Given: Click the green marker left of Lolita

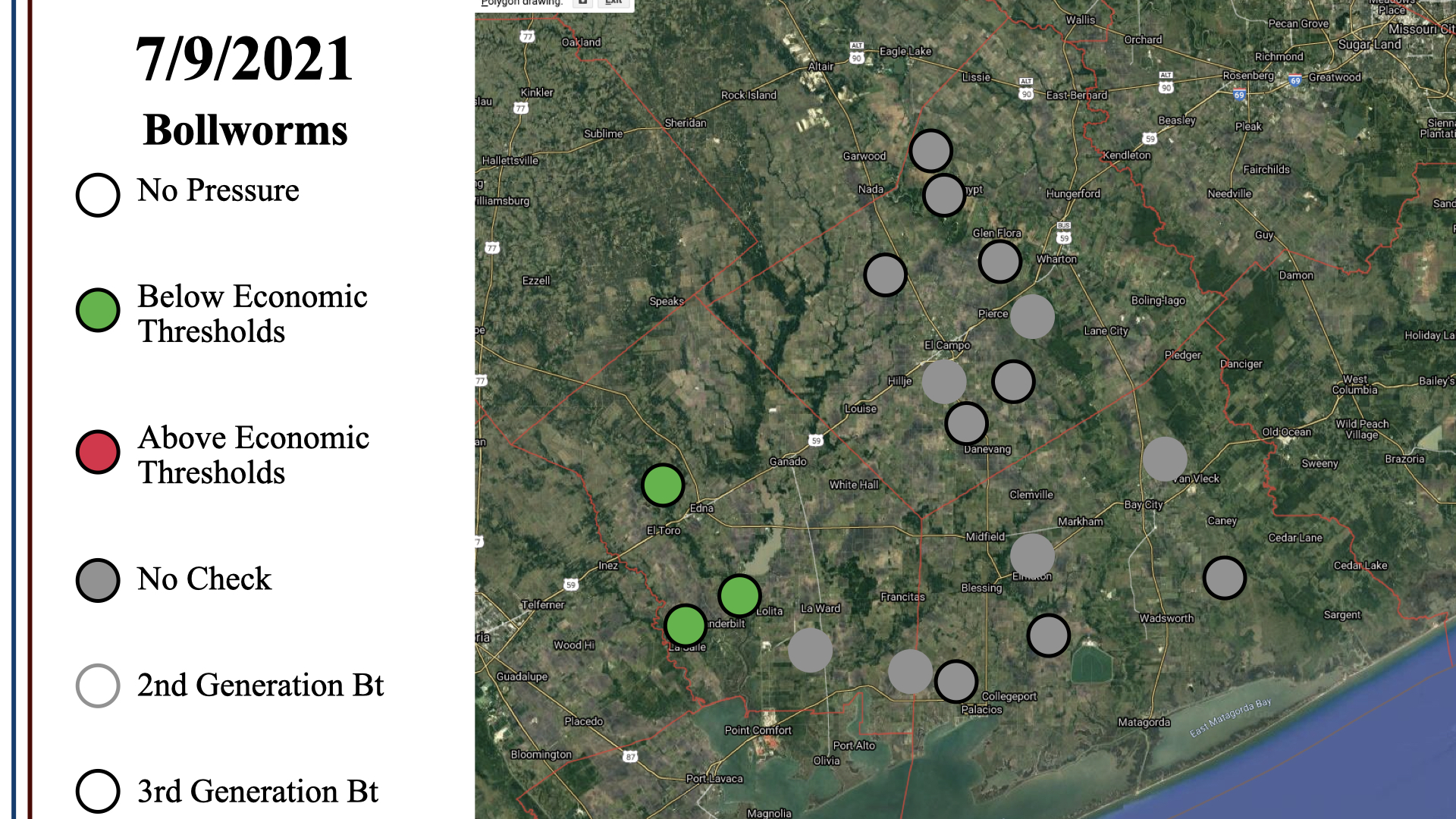Looking at the screenshot, I should click(x=739, y=595).
